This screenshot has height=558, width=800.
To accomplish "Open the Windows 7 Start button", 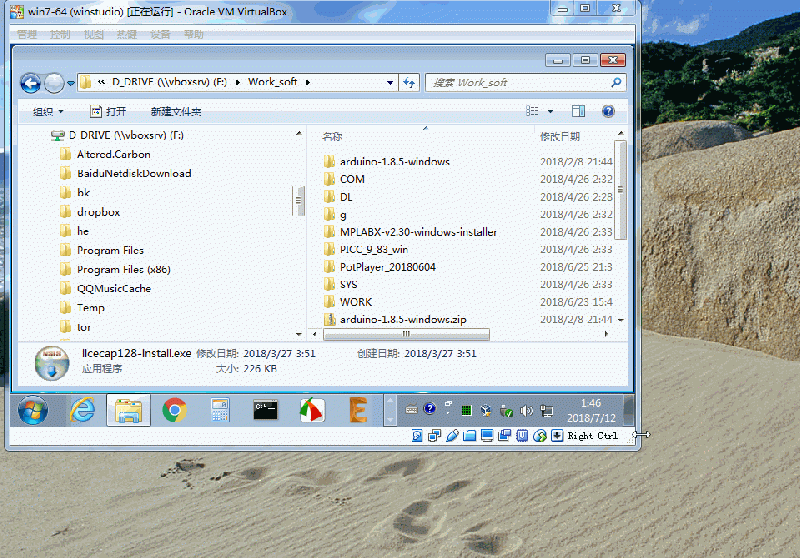I will (x=33, y=410).
